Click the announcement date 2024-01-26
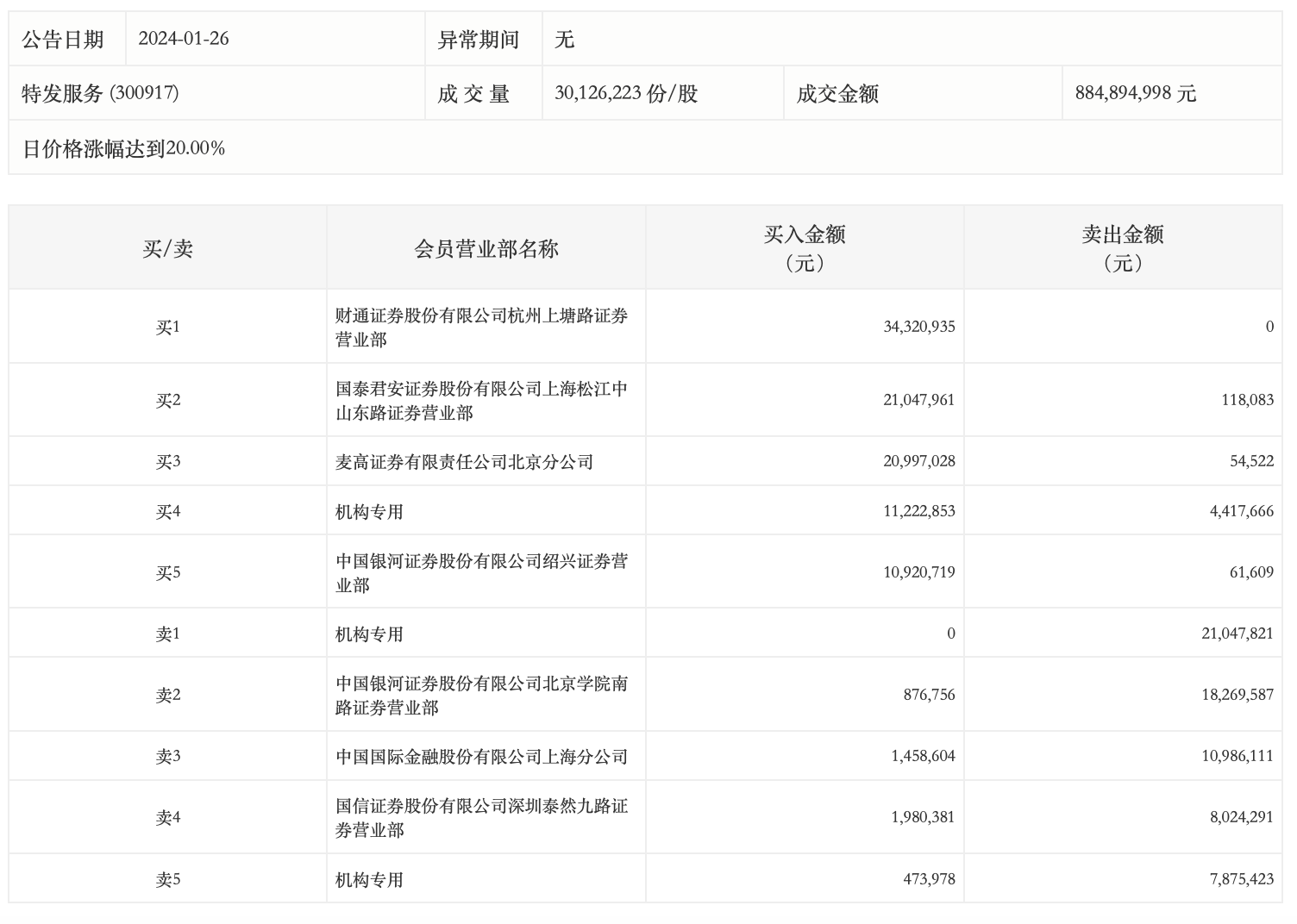1297x924 pixels. (184, 39)
